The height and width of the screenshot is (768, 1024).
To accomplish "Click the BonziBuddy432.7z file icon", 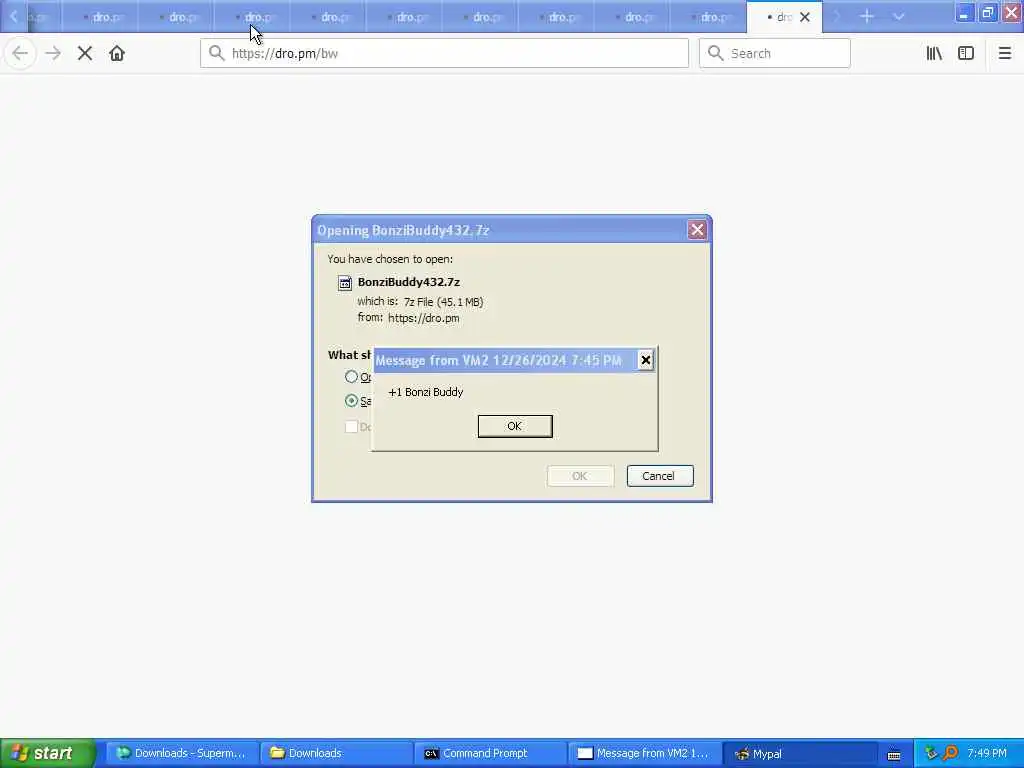I will point(345,283).
